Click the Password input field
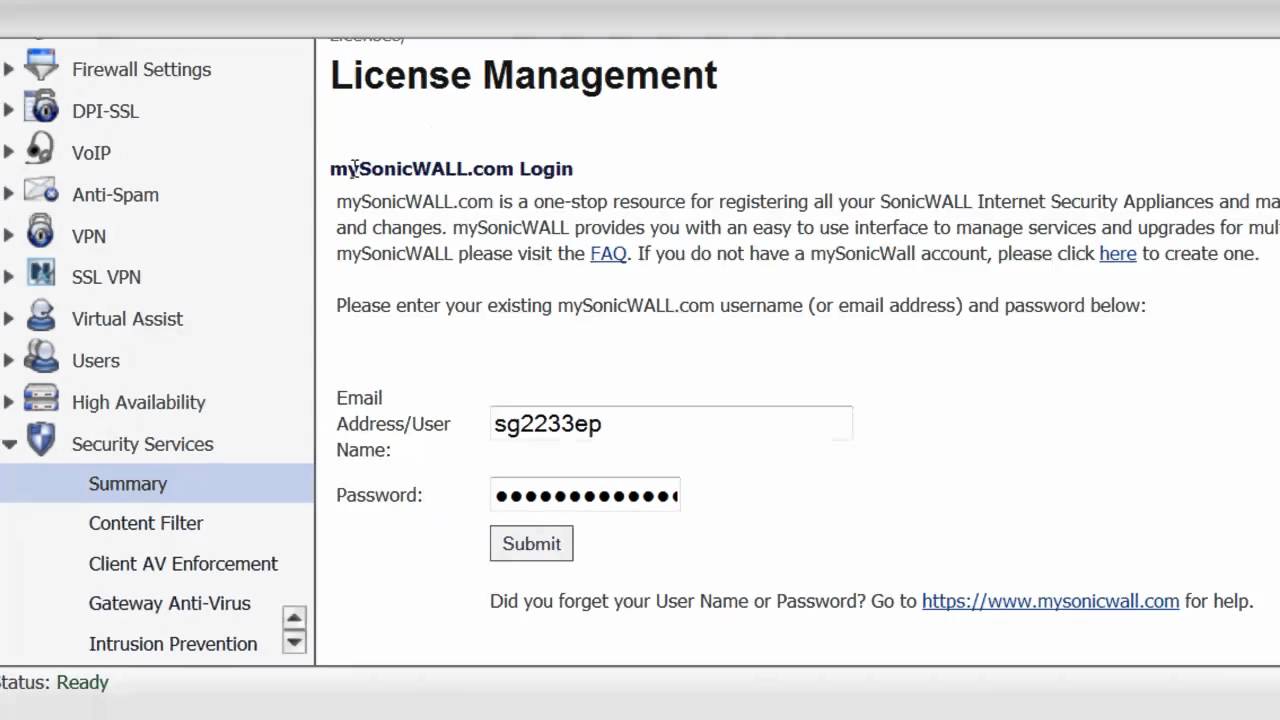Screen dimensions: 1280x720 585,495
